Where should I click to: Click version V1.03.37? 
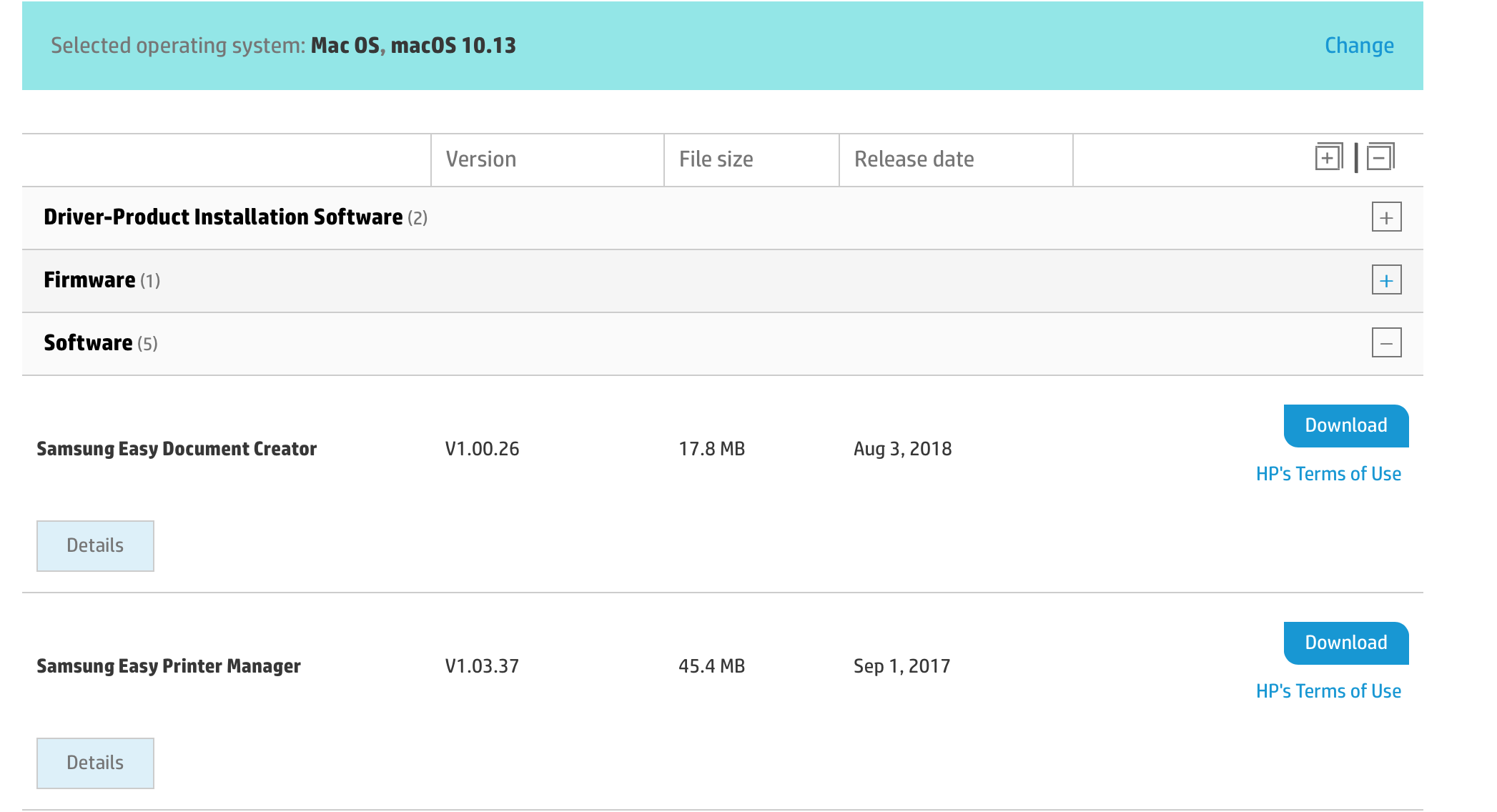pos(482,666)
